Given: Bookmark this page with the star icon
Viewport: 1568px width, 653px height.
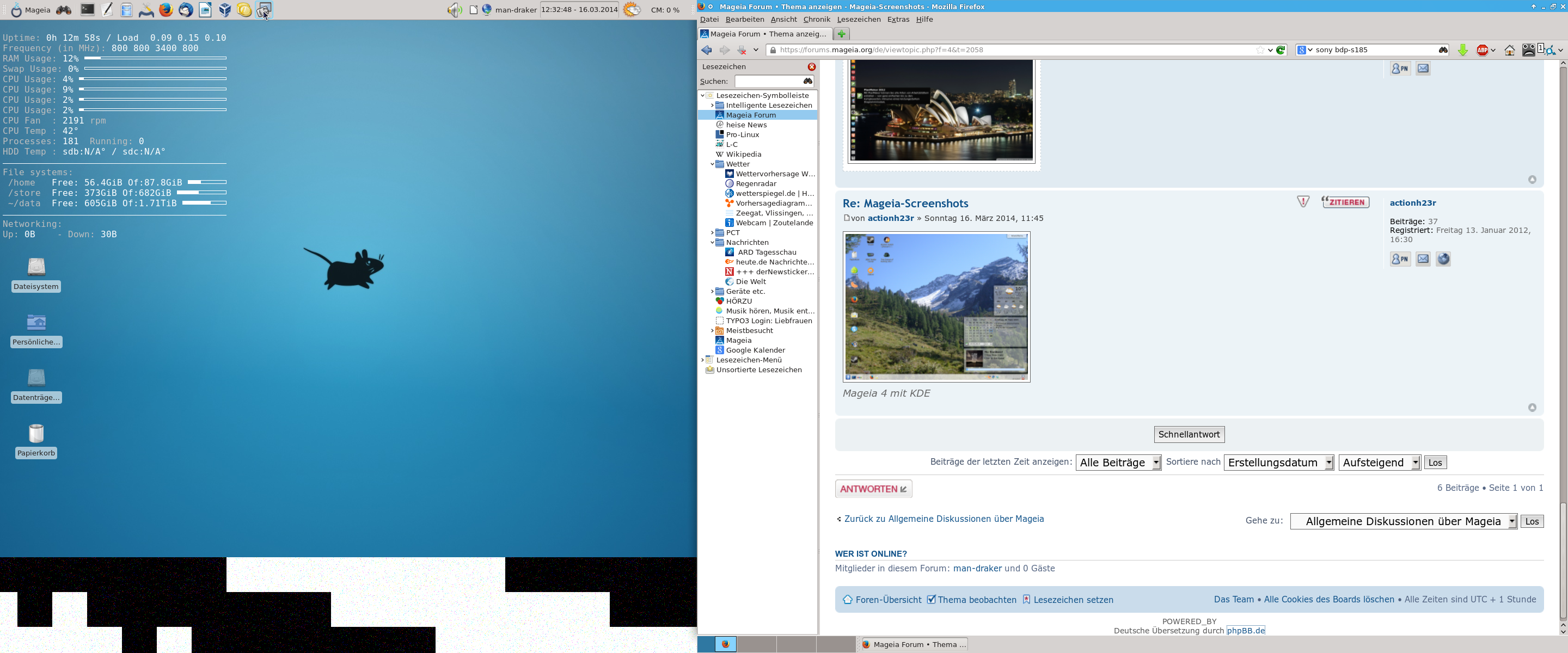Looking at the screenshot, I should [x=1260, y=50].
